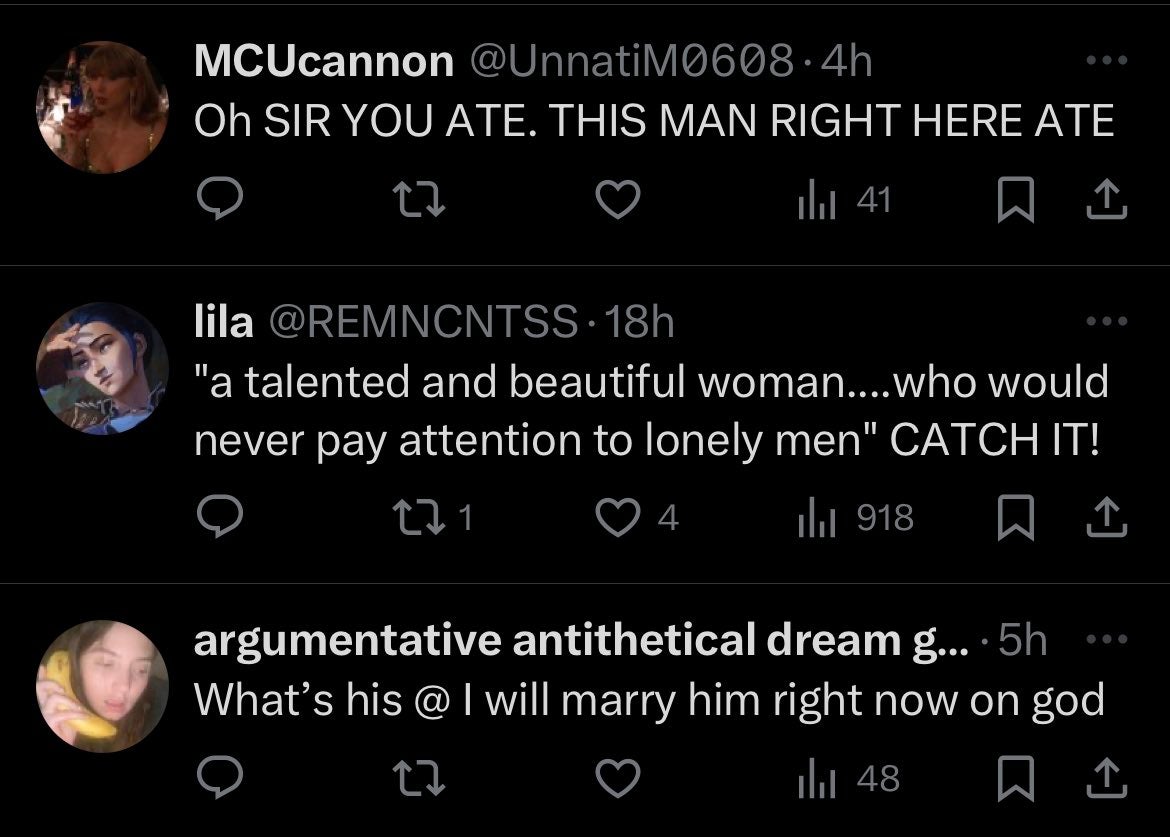Open MCUcannon's profile avatar
This screenshot has height=837, width=1170.
tap(102, 107)
